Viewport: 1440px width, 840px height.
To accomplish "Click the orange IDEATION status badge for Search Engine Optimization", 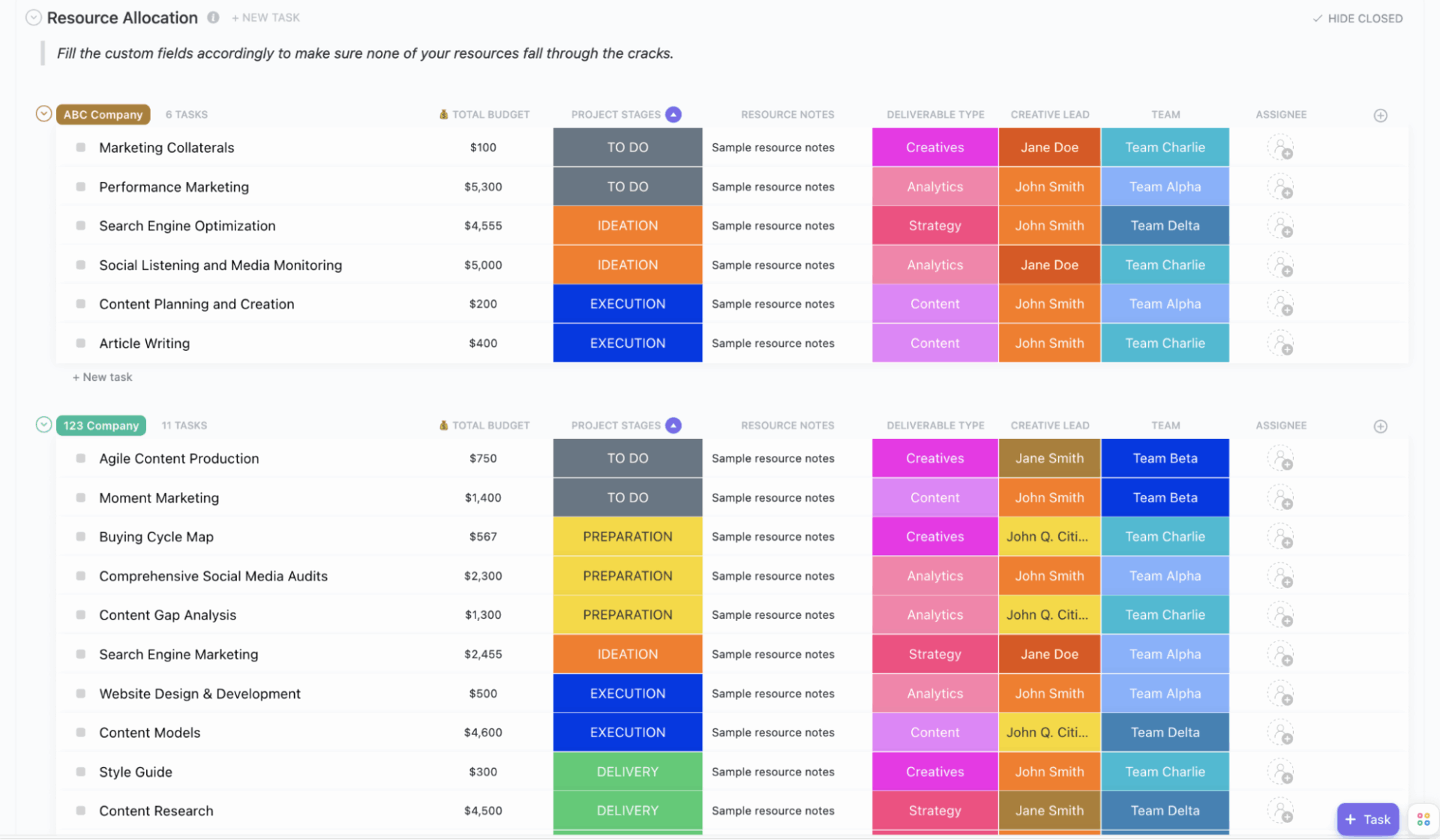I will point(627,225).
